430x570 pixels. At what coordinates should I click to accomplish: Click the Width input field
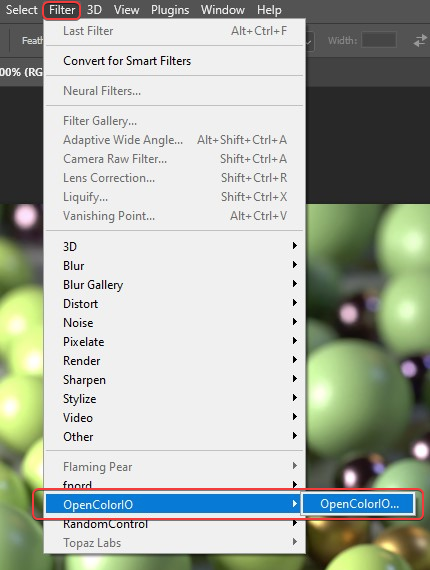click(x=379, y=40)
